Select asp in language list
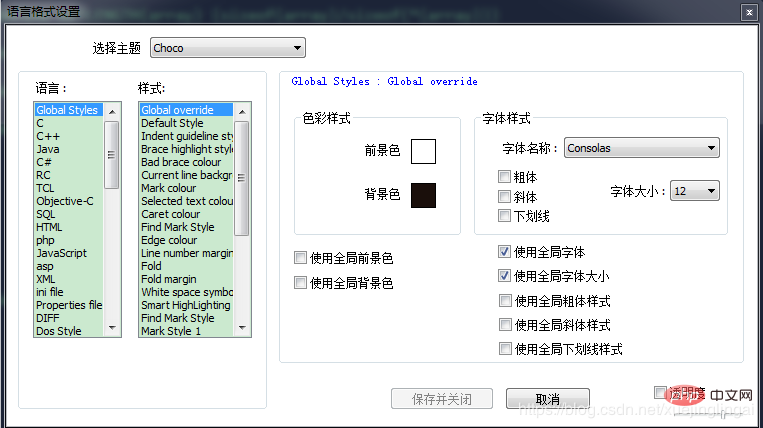763x428 pixels. 69,266
